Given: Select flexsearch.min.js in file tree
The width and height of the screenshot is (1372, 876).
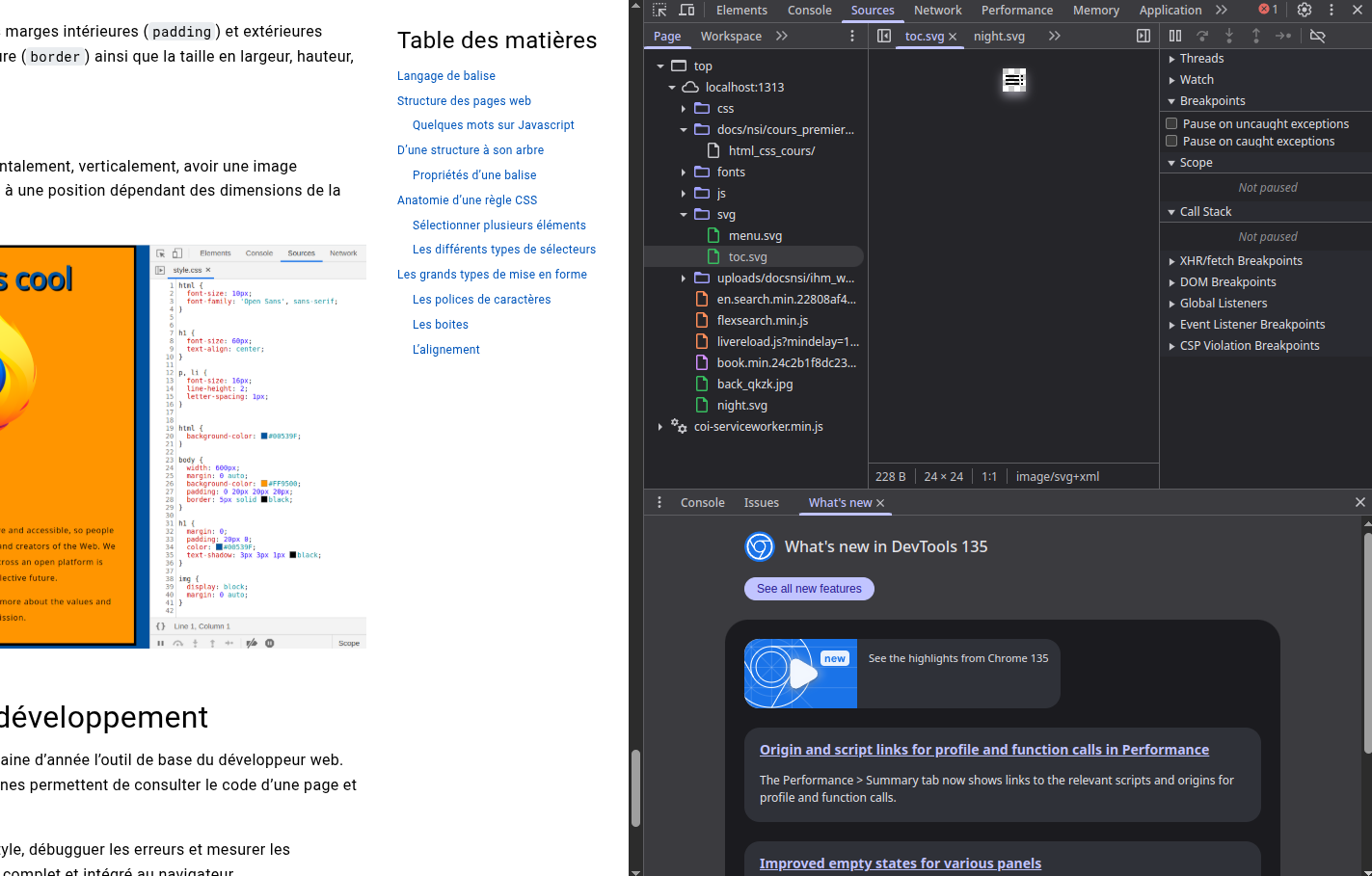Looking at the screenshot, I should tap(762, 321).
